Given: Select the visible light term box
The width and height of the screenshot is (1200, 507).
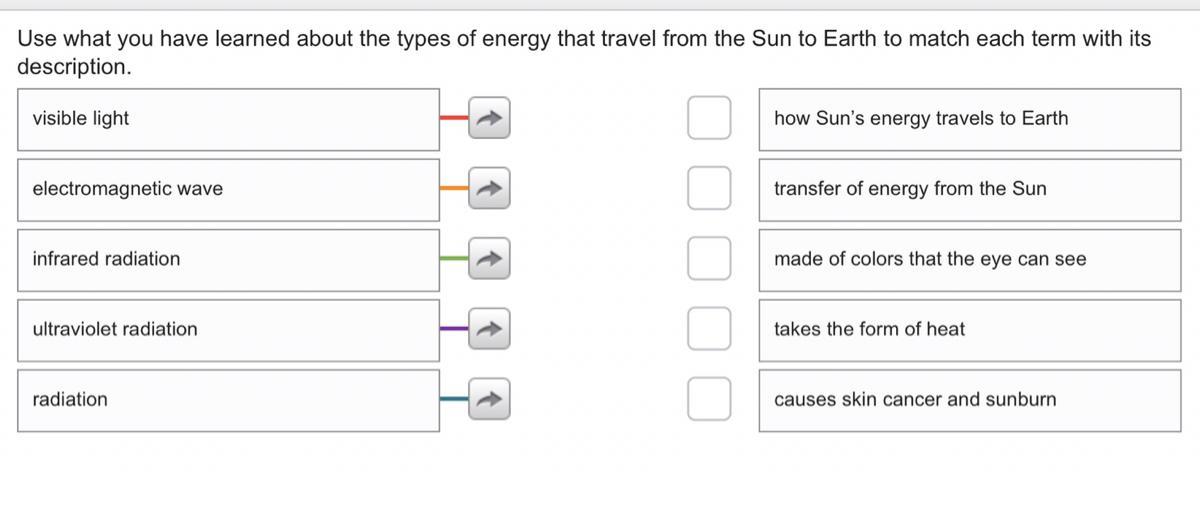Looking at the screenshot, I should click(x=228, y=119).
